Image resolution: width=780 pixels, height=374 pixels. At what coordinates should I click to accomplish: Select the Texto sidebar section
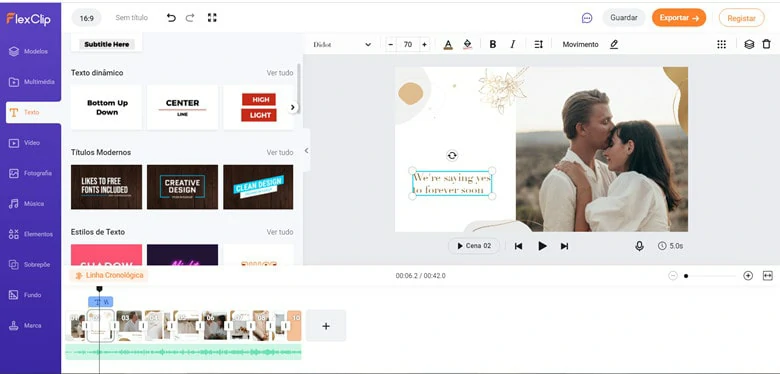click(x=33, y=112)
